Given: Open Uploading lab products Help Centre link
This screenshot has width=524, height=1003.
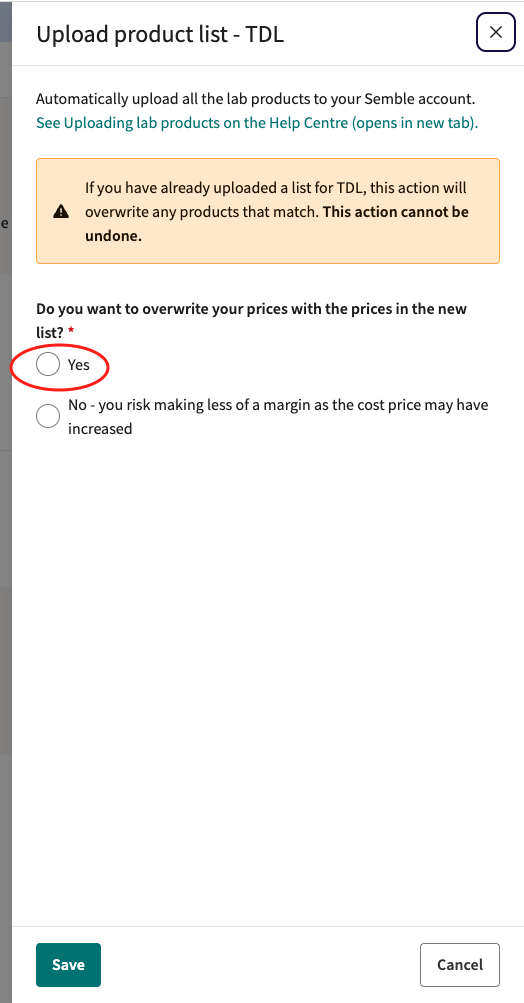Looking at the screenshot, I should point(257,123).
